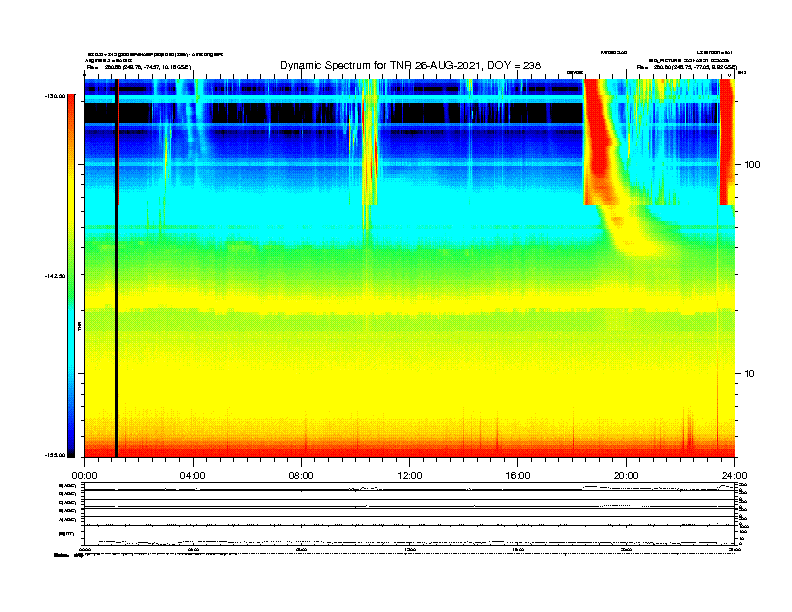The width and height of the screenshot is (792, 612).
Task: Click the 16:00 time axis label
Action: tap(518, 476)
